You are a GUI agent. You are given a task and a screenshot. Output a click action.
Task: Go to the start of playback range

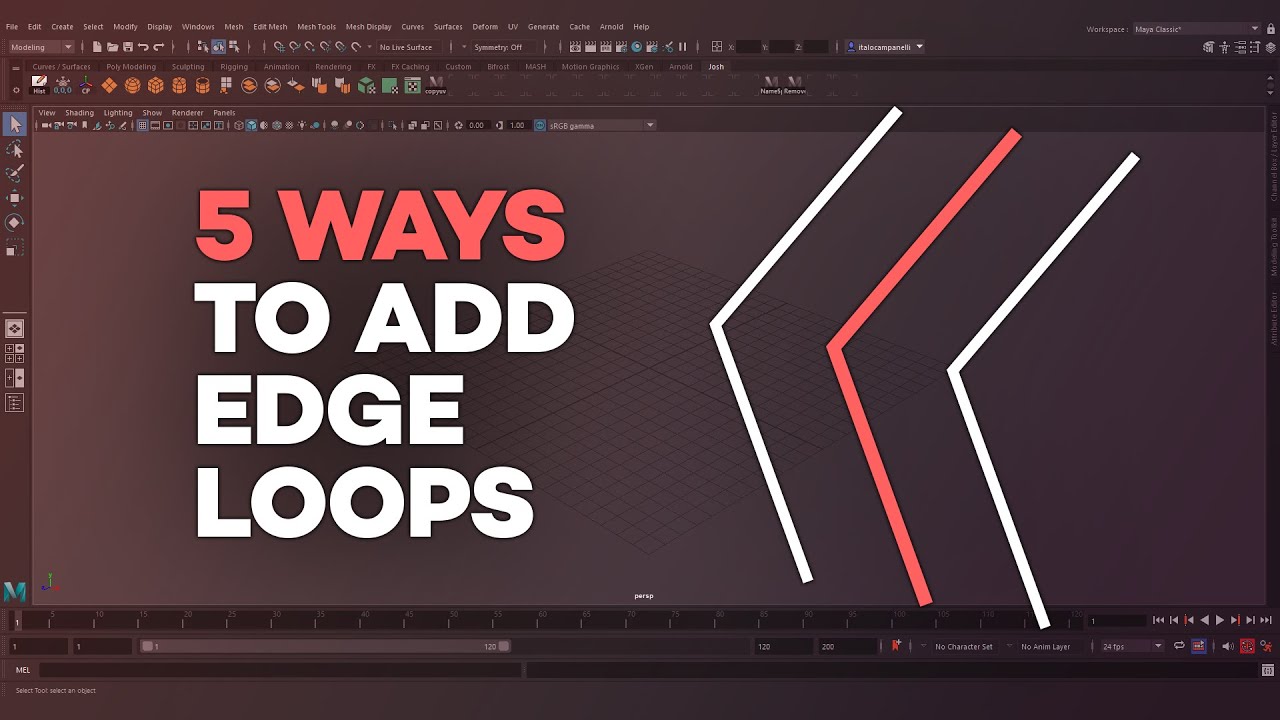pyautogui.click(x=1158, y=620)
